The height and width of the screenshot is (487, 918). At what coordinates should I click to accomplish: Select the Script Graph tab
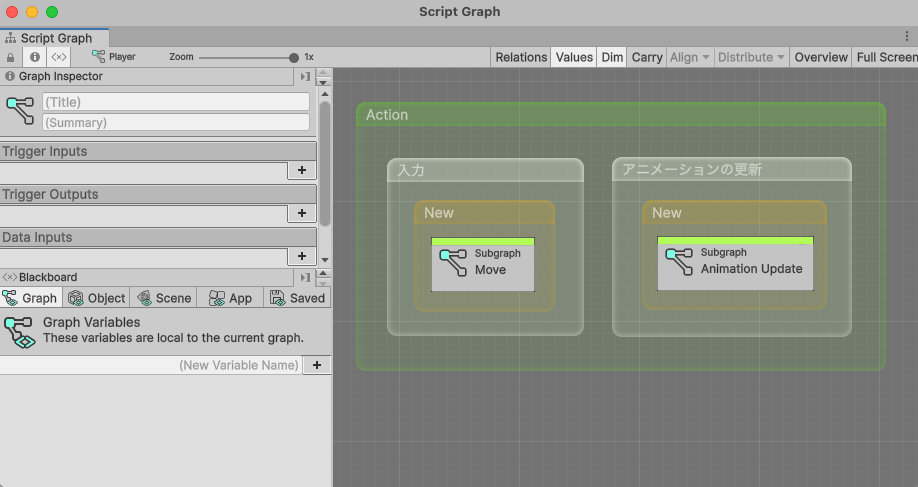(x=54, y=38)
